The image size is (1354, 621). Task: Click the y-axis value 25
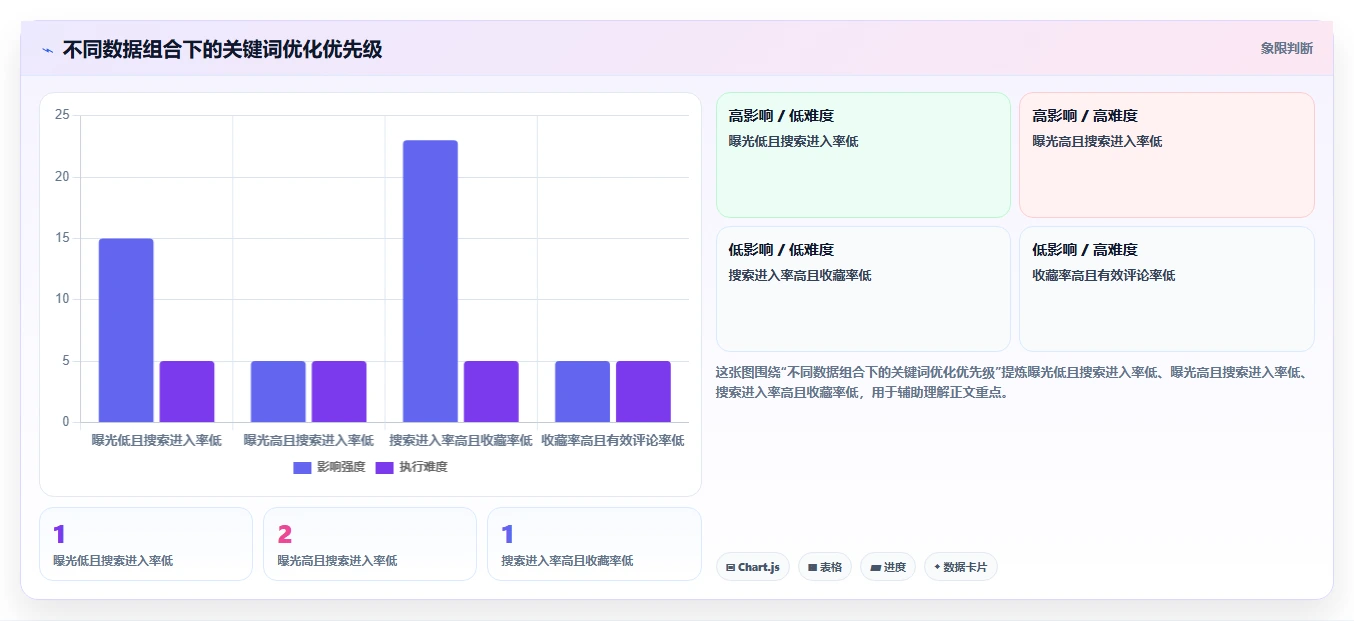[x=62, y=115]
